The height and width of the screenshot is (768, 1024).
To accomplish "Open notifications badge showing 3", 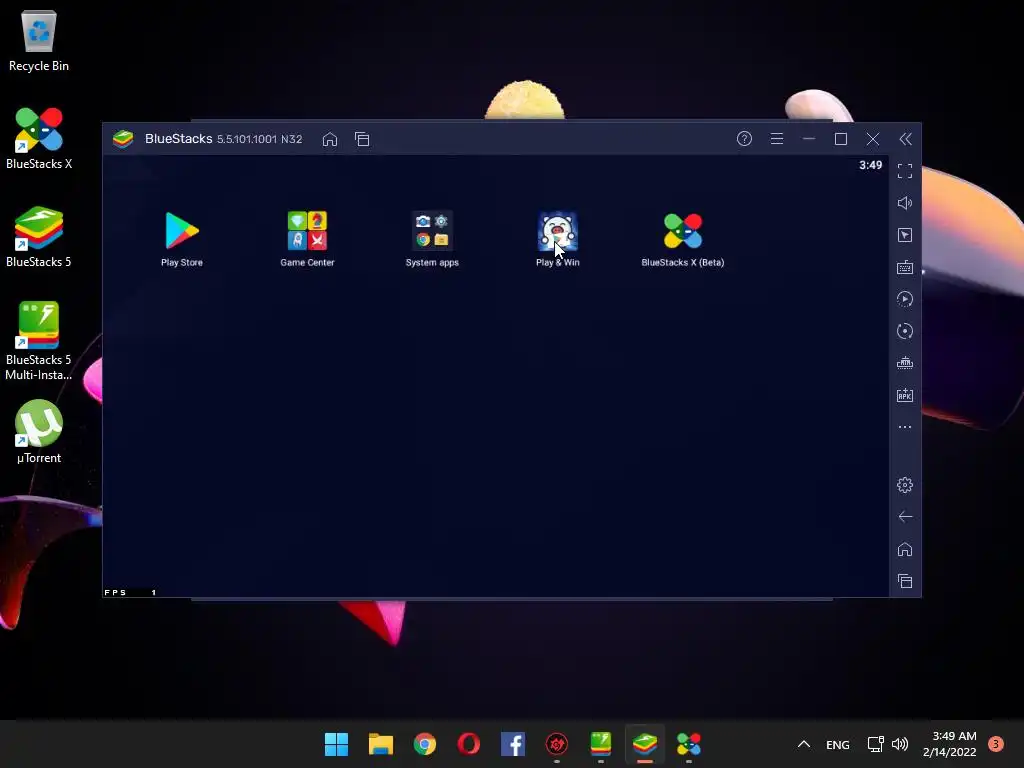I will (996, 744).
